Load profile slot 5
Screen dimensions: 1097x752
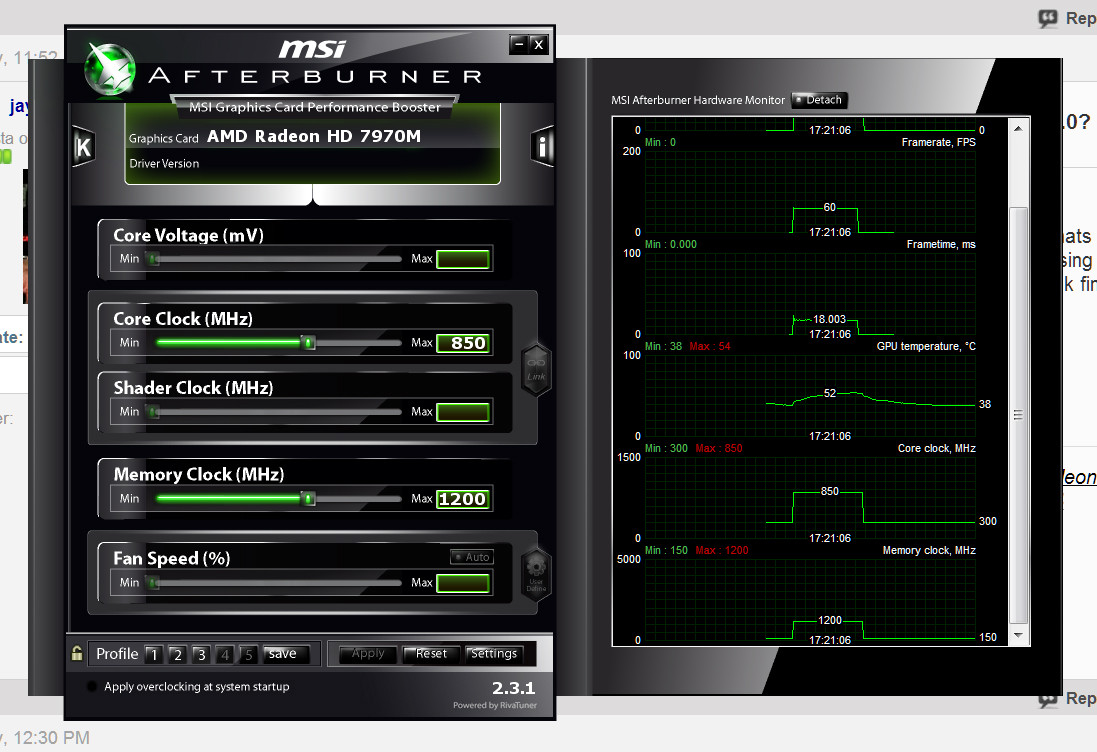point(248,654)
